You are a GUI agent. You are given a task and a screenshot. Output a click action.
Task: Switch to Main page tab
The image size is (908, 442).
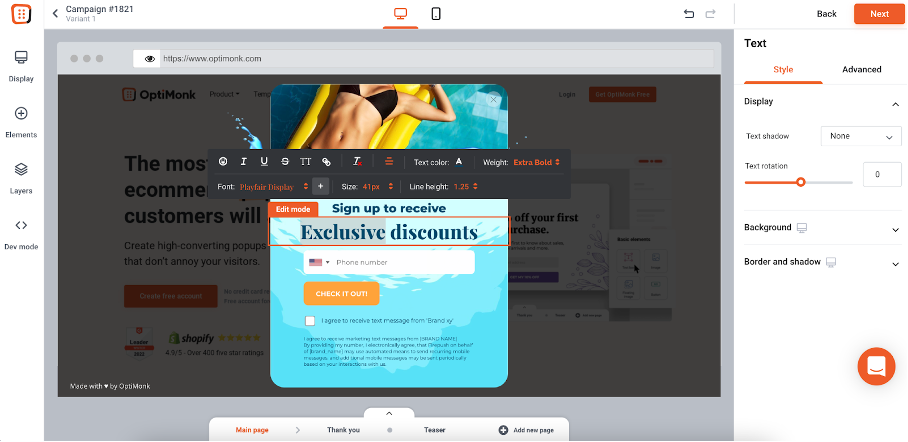pyautogui.click(x=252, y=430)
